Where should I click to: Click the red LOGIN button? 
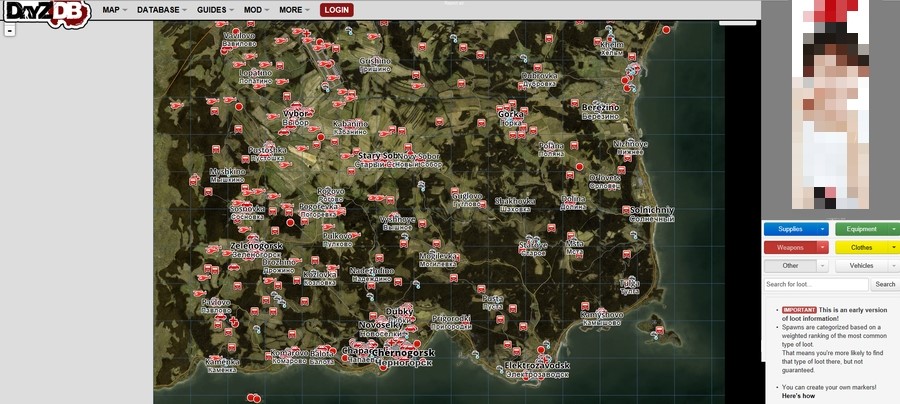tap(337, 9)
